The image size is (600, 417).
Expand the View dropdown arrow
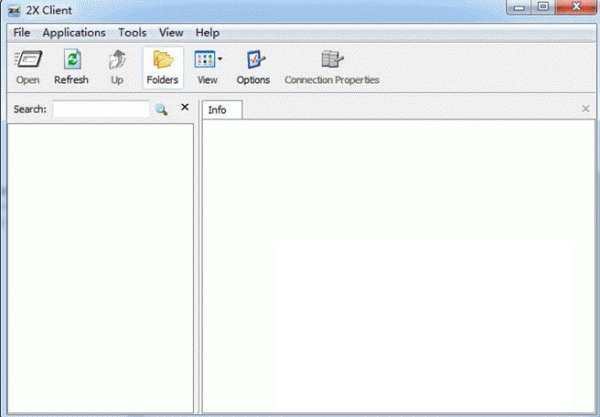click(x=220, y=61)
